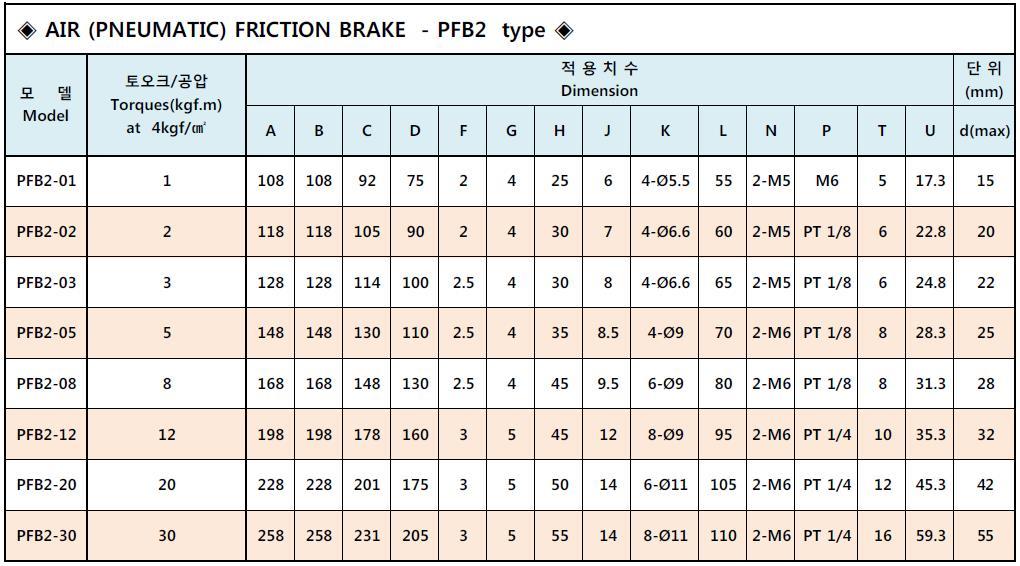Screen dimensions: 1020x566
Task: Select d(max) value 42 for PFB2-20
Action: point(984,485)
